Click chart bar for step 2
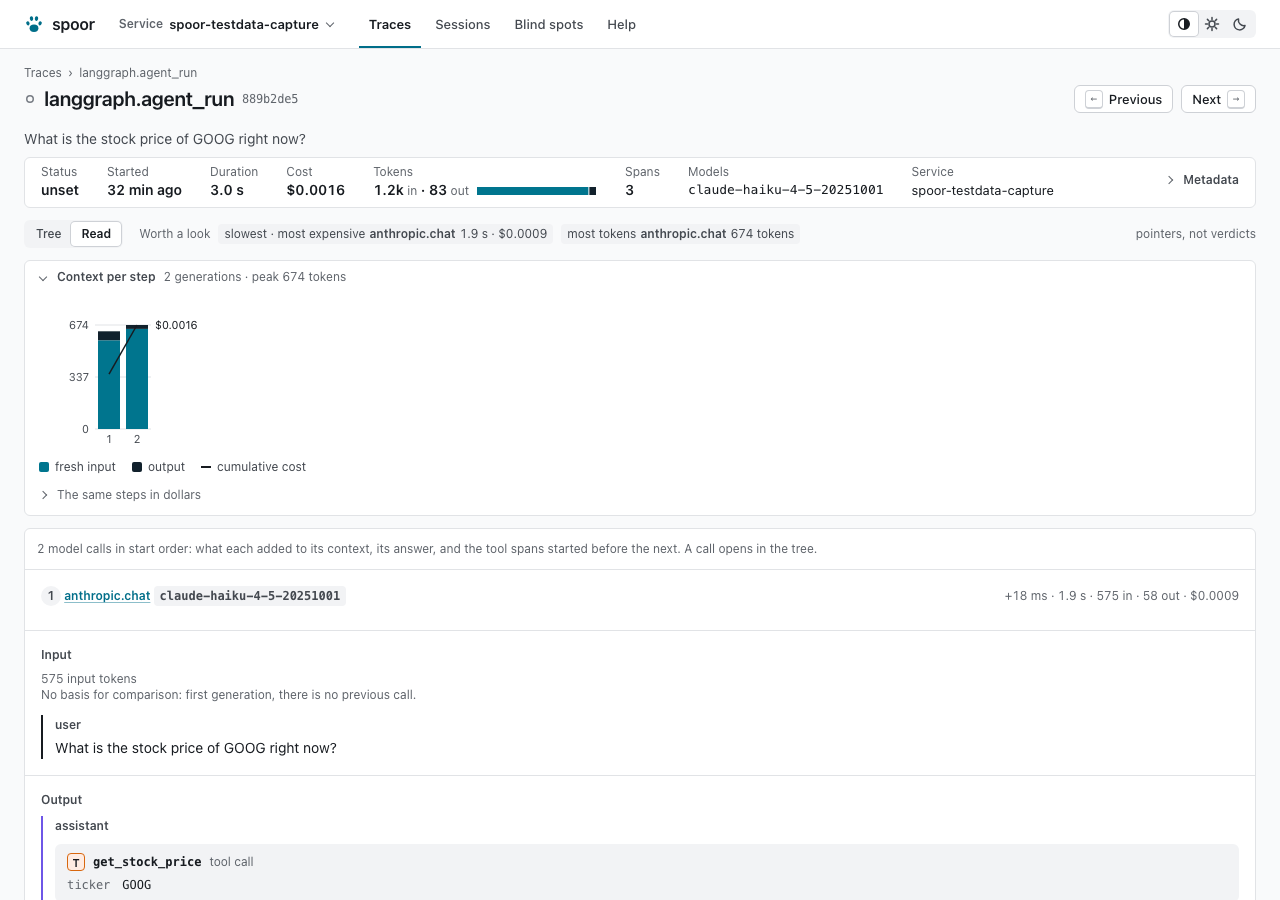Image resolution: width=1280 pixels, height=900 pixels. (x=137, y=377)
